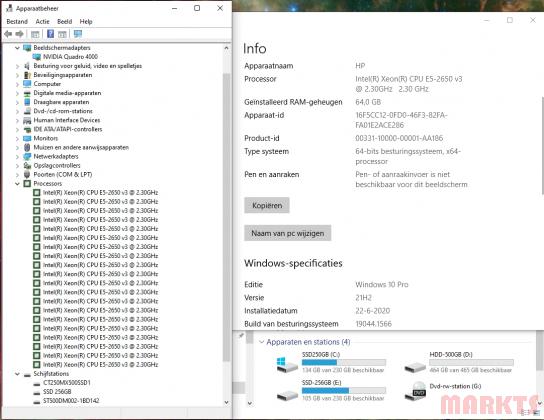
Task: Click the Muizen en andere aanwijsapparaten icon
Action: coord(27,147)
